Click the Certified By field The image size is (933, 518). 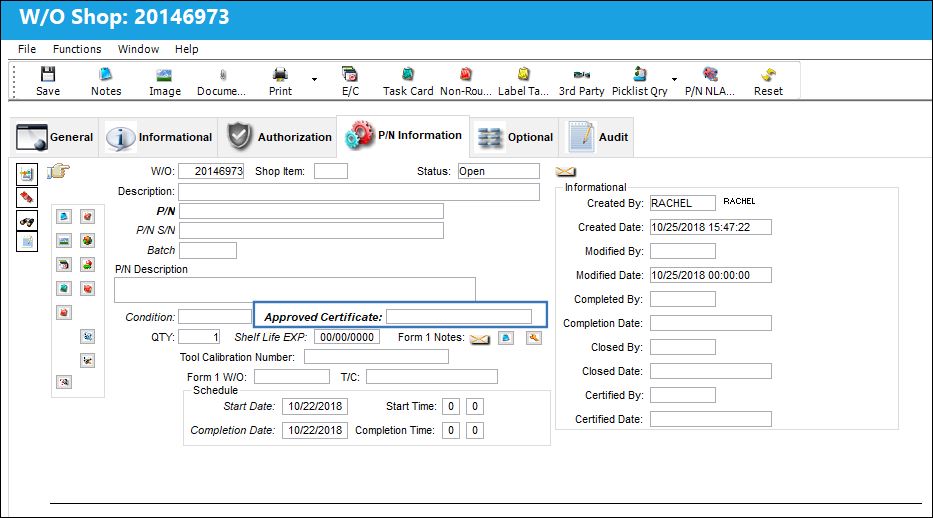682,395
